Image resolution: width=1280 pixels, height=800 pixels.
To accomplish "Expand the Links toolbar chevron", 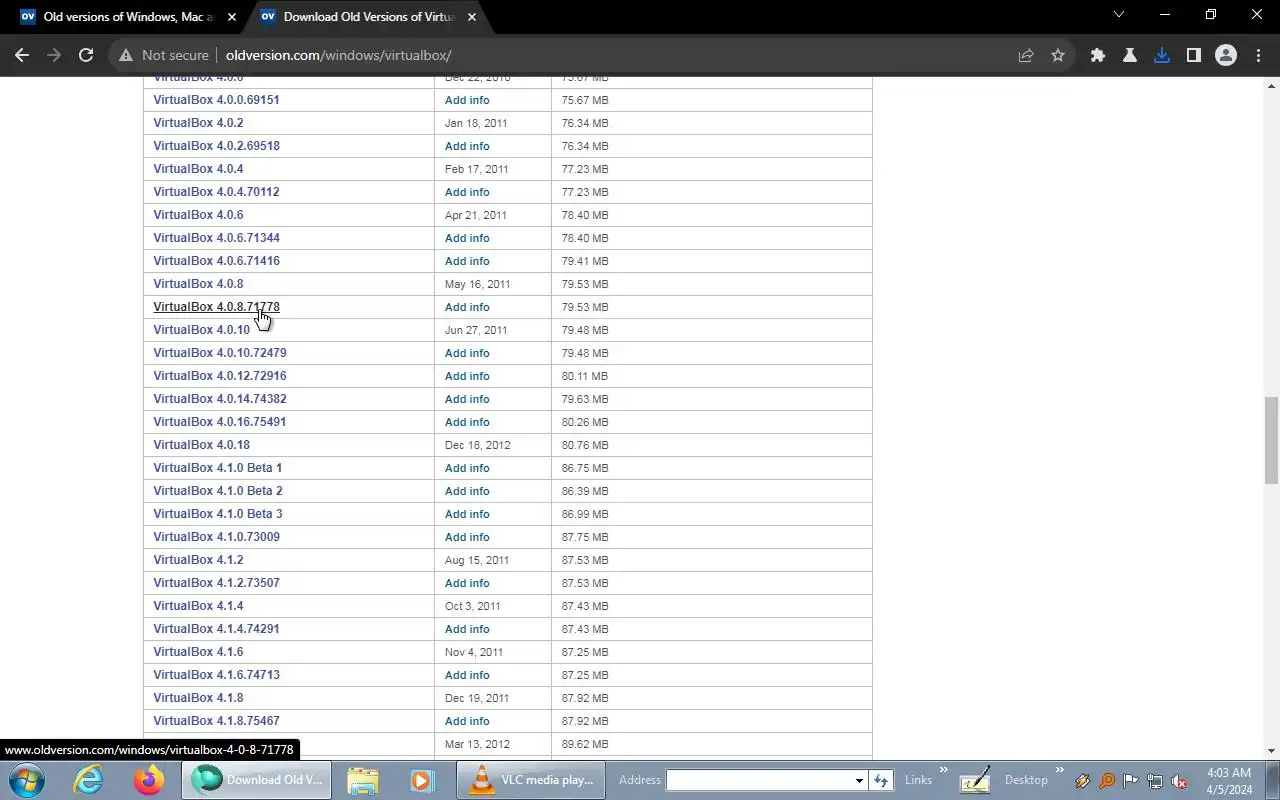I will (942, 772).
